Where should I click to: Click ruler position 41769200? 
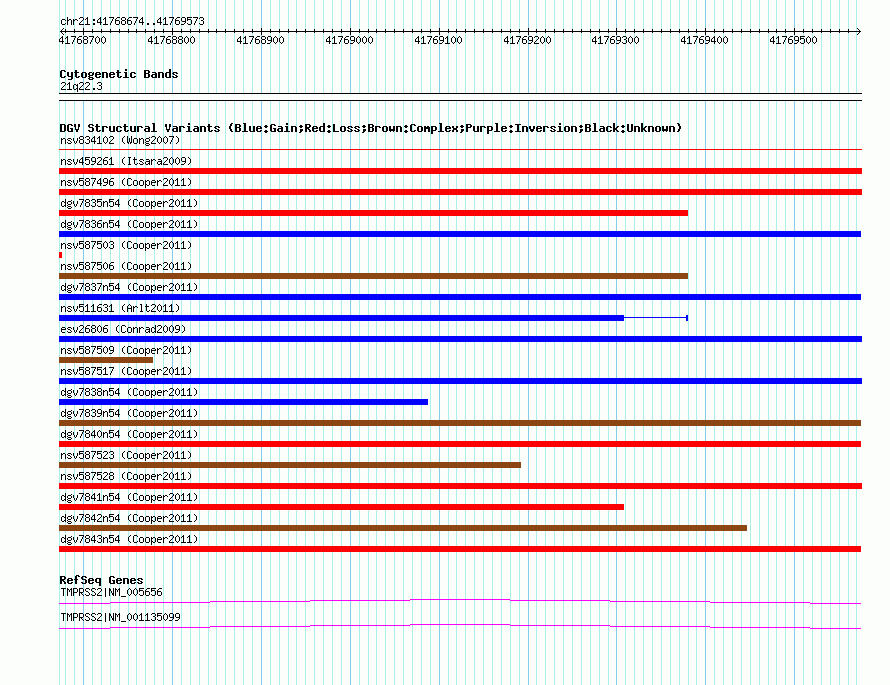click(x=527, y=40)
